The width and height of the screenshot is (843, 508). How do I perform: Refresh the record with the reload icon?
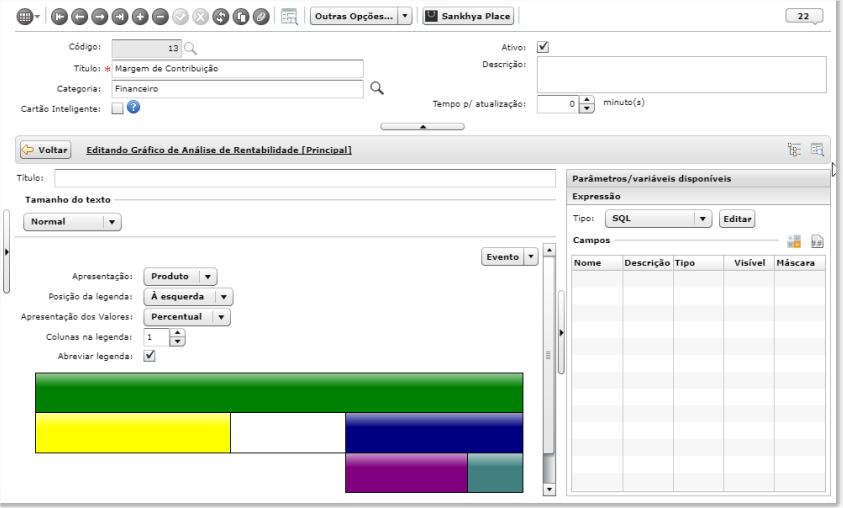(x=220, y=17)
